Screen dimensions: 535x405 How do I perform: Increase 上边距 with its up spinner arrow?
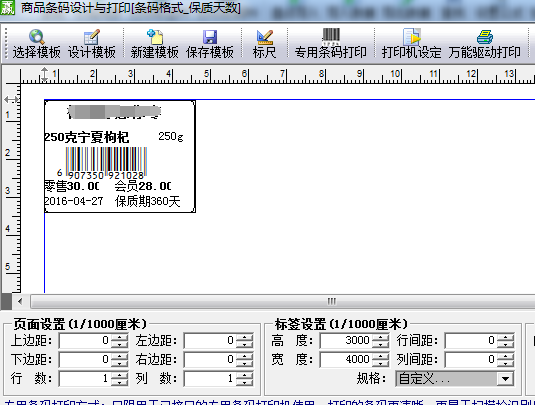pyautogui.click(x=119, y=337)
